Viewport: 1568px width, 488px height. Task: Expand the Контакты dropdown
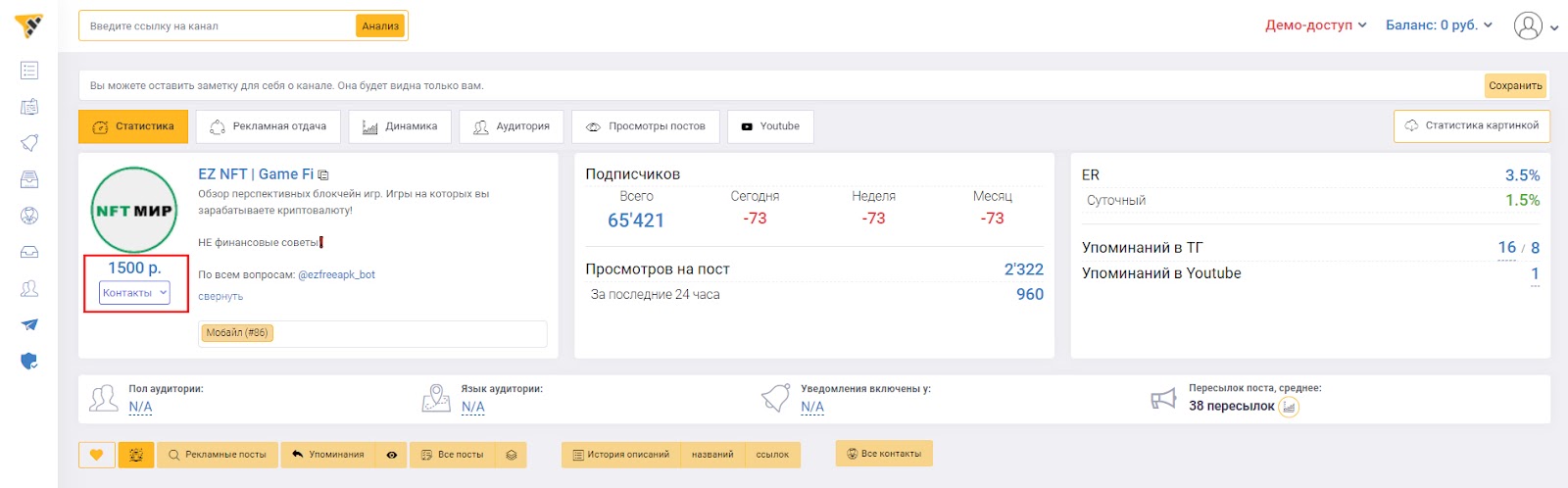point(135,293)
